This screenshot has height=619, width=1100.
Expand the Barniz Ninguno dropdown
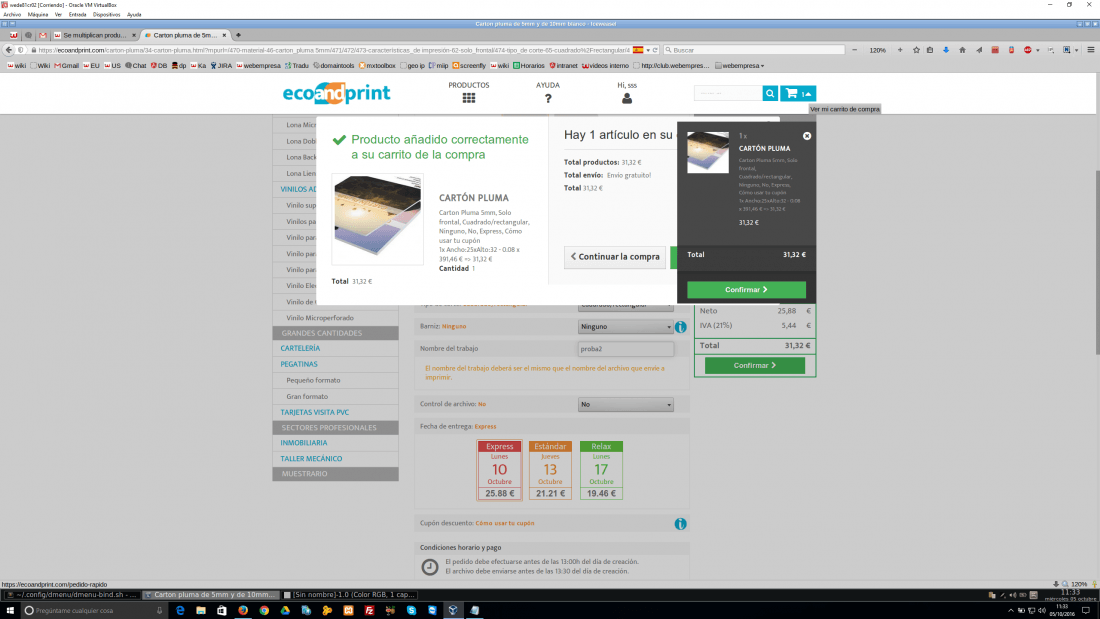pos(625,327)
